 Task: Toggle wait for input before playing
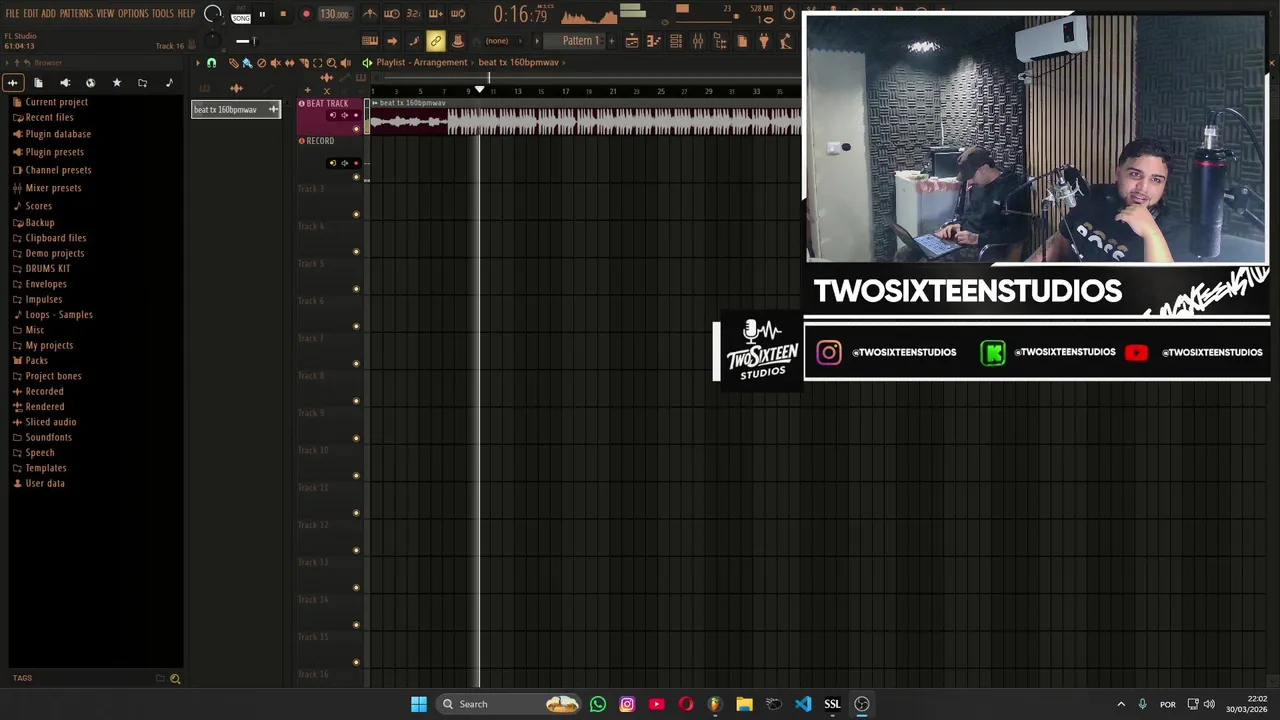click(x=392, y=14)
